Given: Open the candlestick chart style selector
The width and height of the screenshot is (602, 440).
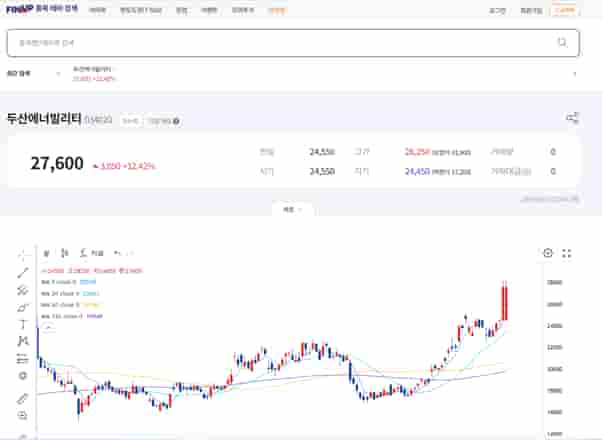Looking at the screenshot, I should [64, 253].
